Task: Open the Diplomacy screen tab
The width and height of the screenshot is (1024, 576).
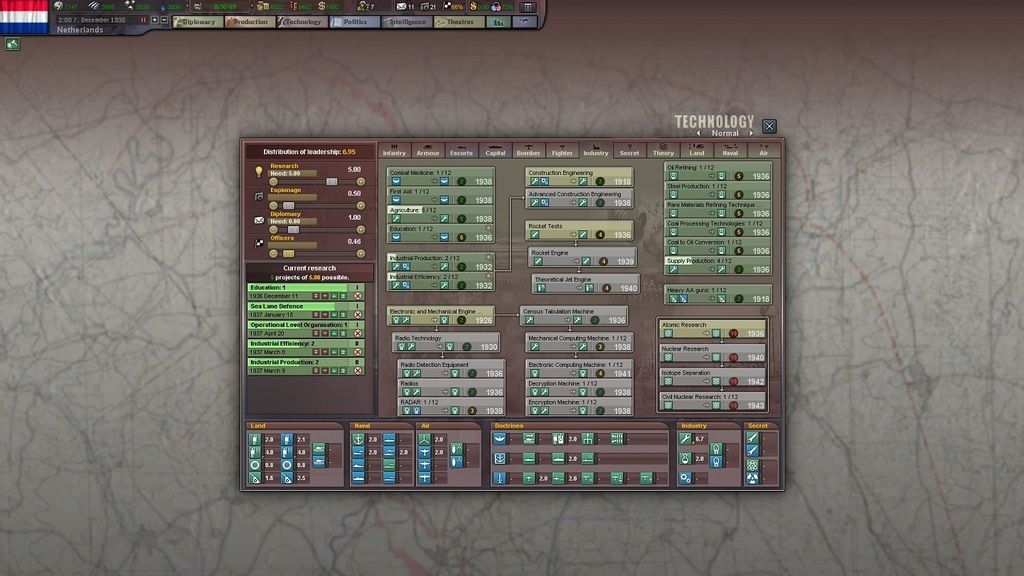Action: pos(197,22)
